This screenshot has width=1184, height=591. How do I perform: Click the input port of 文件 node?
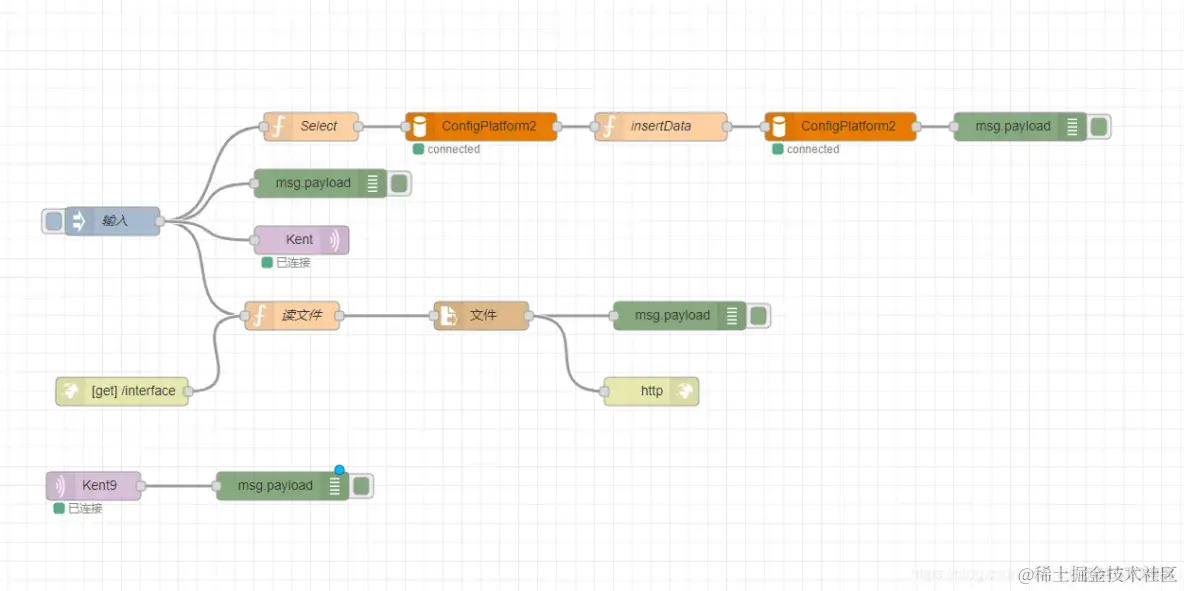(434, 316)
